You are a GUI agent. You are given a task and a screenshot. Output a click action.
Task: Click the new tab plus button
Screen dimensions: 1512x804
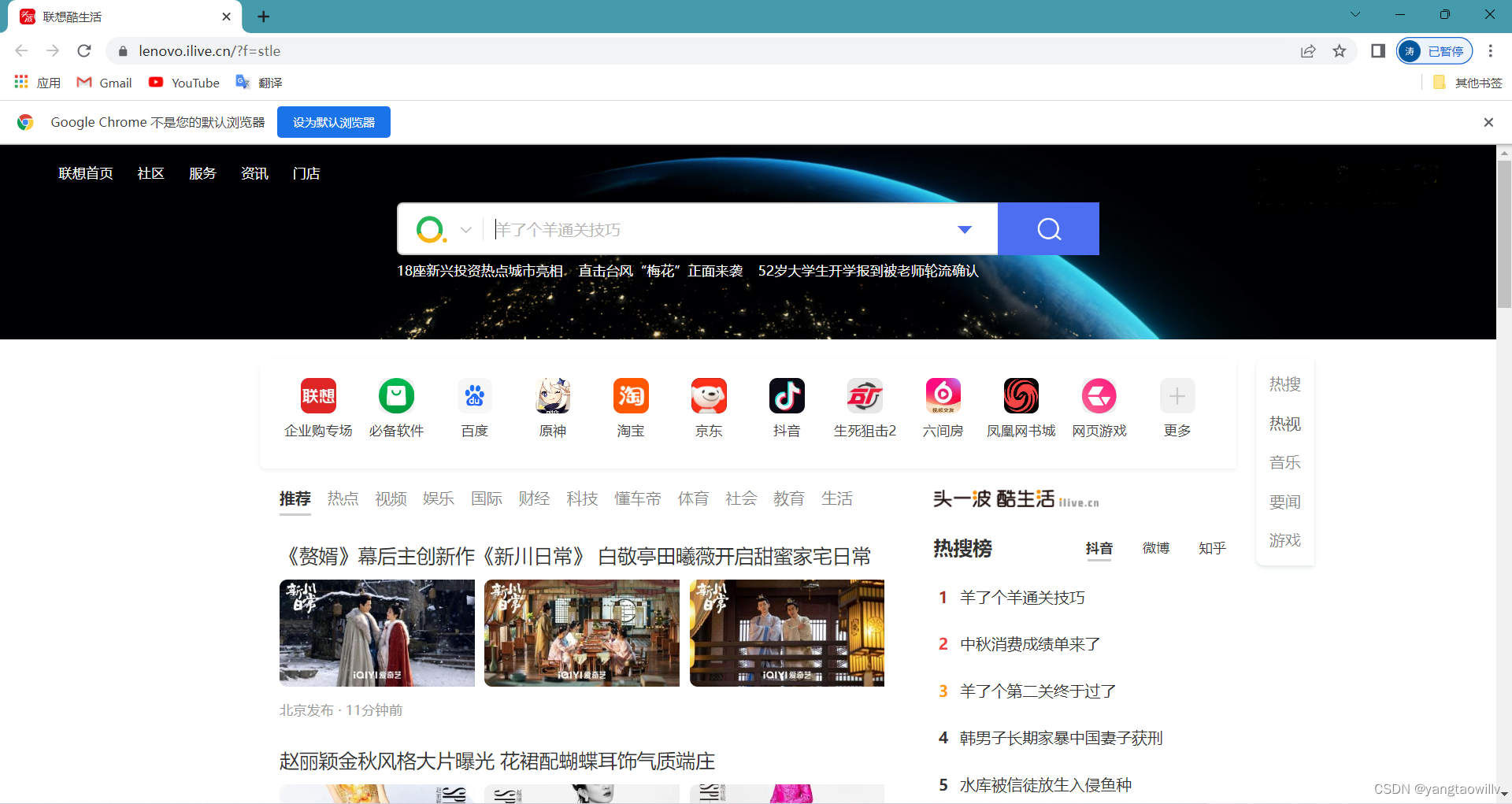coord(264,17)
